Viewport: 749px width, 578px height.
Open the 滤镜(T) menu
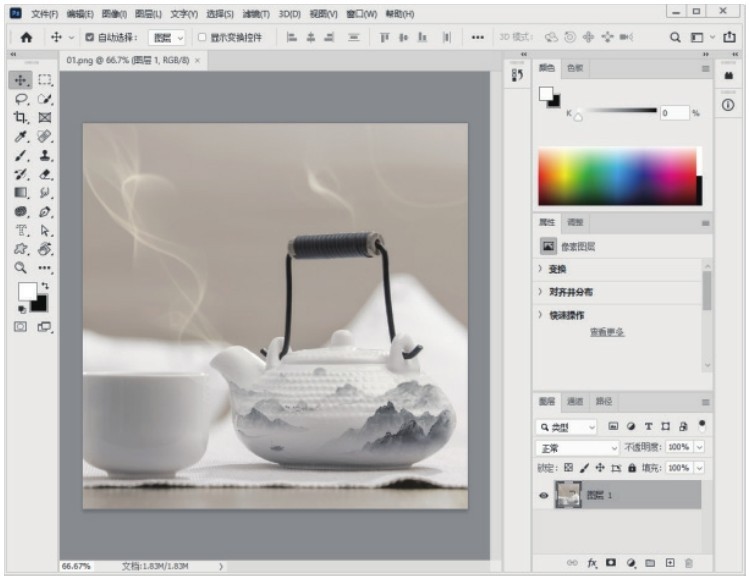click(256, 14)
